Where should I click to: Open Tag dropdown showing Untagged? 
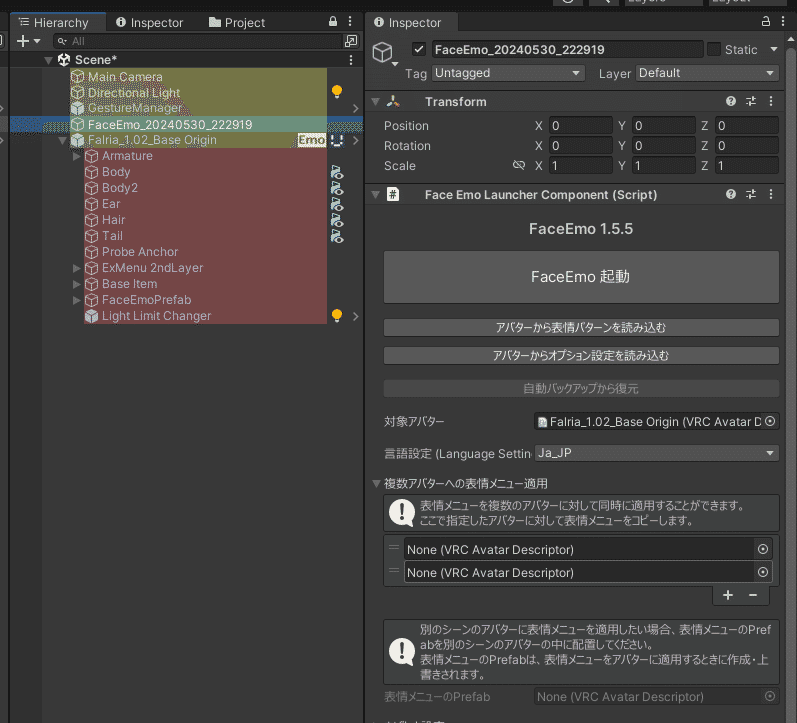click(508, 73)
